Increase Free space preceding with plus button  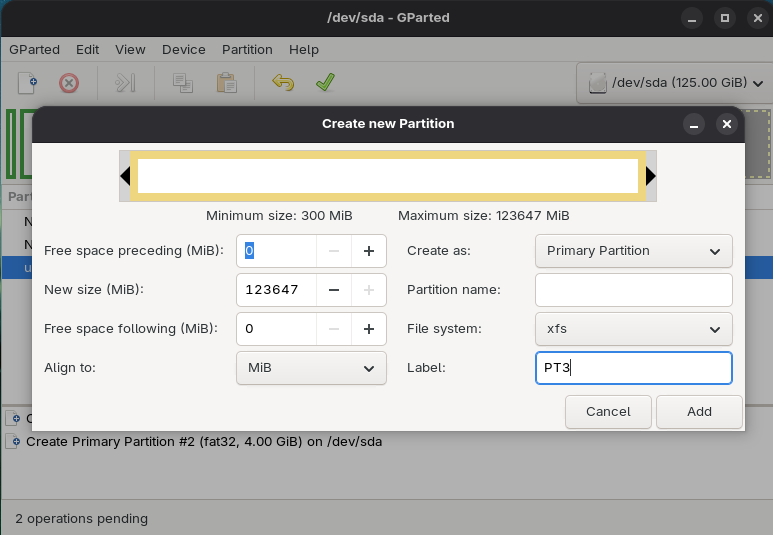click(368, 251)
